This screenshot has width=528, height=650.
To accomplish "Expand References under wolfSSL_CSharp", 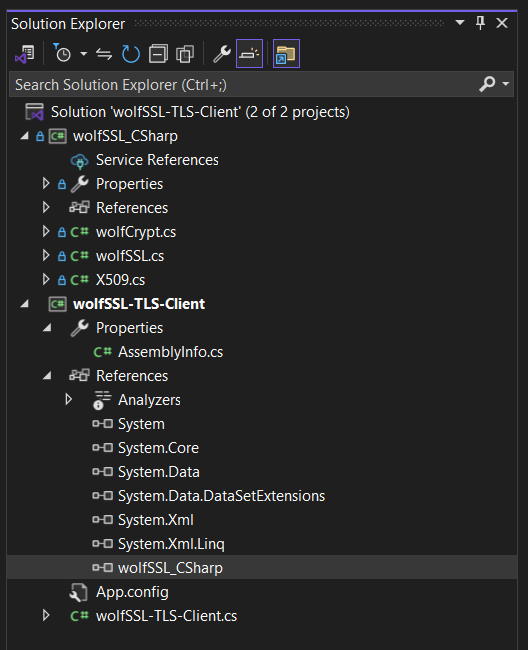I will 46,207.
